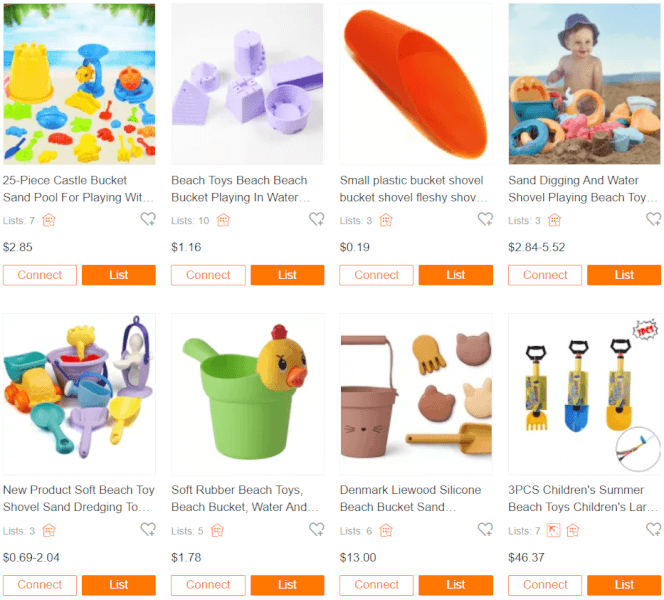The height and width of the screenshot is (600, 664).
Task: Click List for the $13.00 silicone bucket
Action: pos(456,585)
